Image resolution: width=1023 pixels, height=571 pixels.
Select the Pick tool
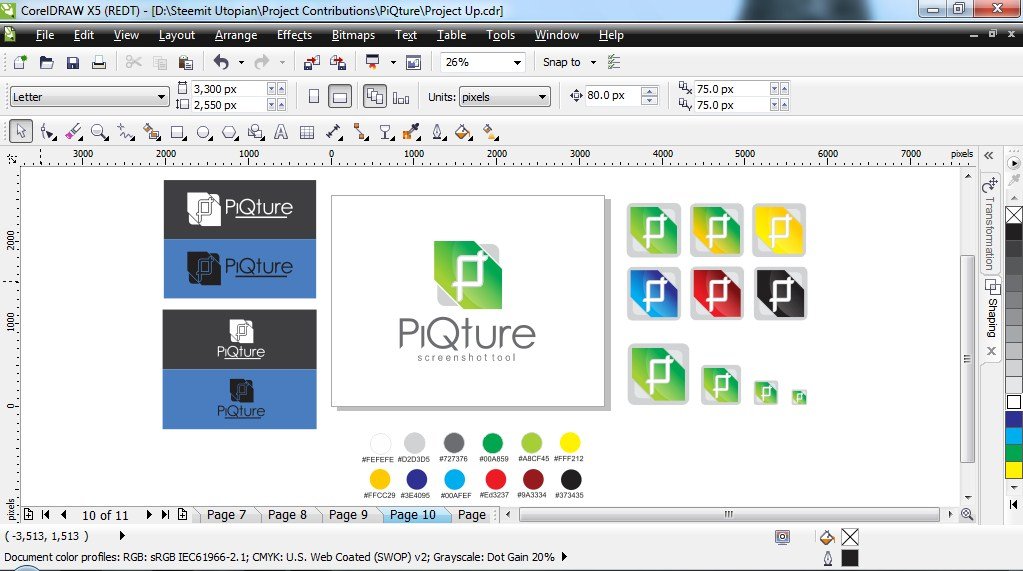click(x=21, y=132)
